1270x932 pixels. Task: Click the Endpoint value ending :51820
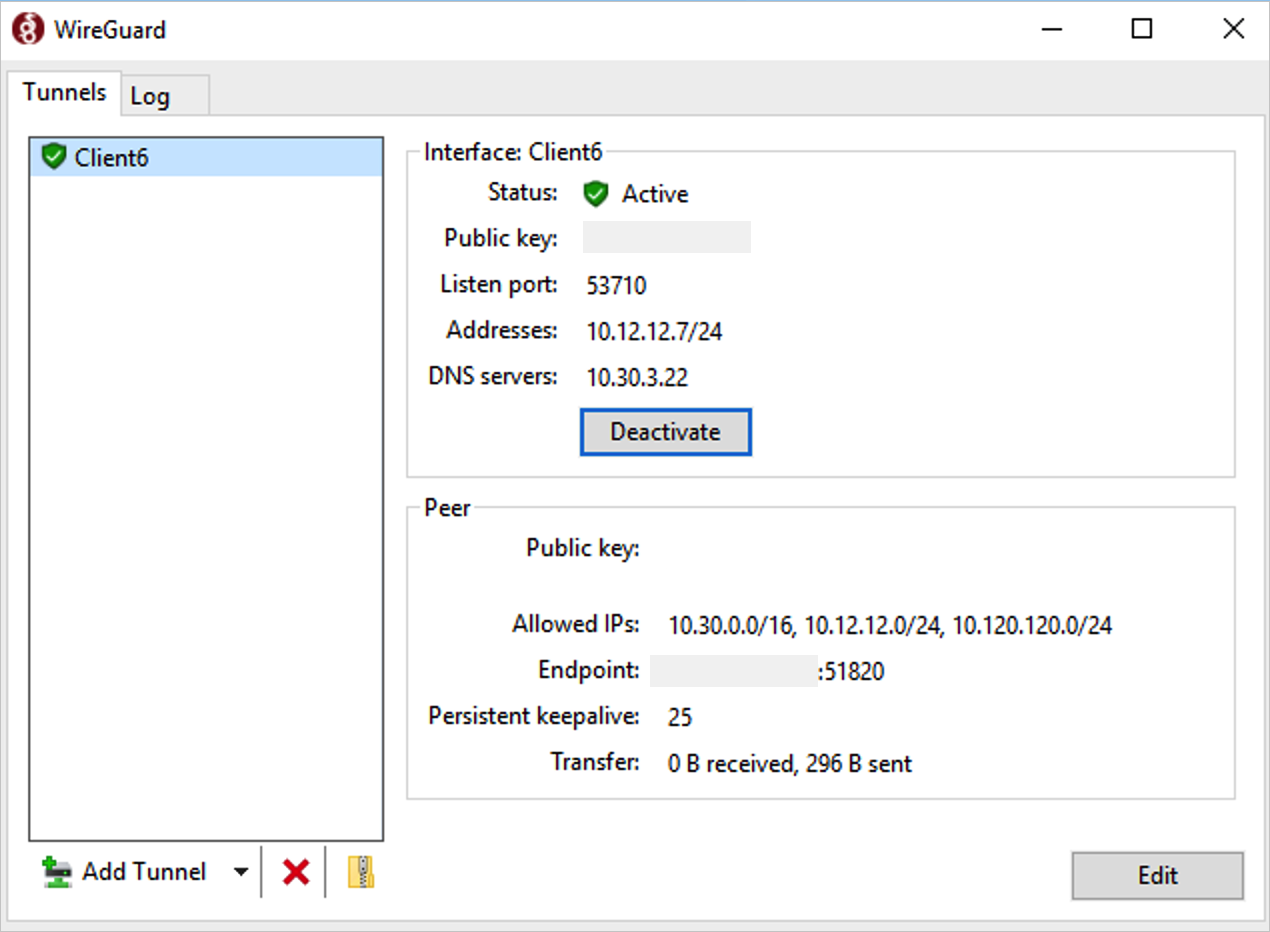[x=767, y=671]
